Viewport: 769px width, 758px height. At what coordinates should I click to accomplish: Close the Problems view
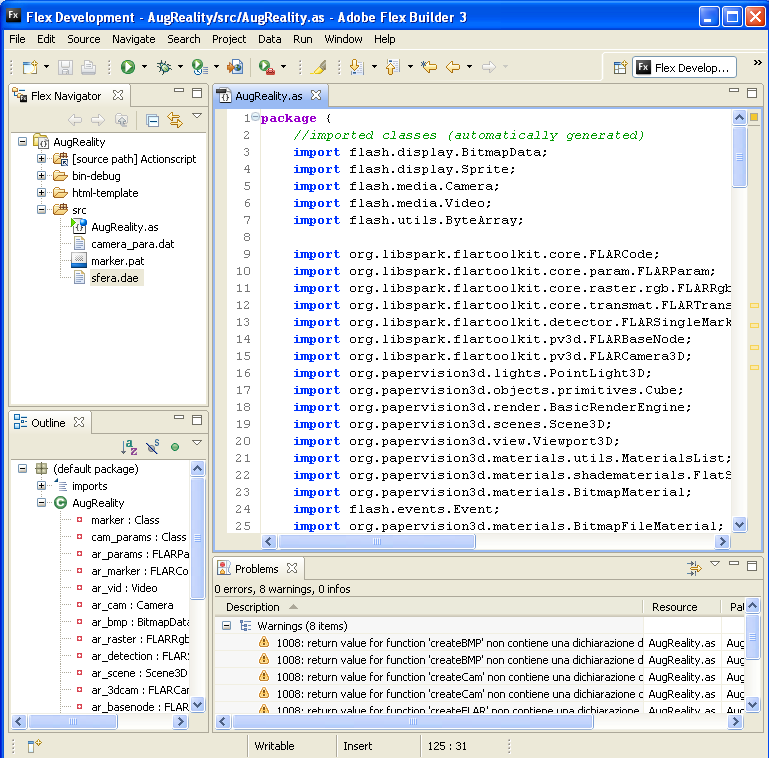pos(292,568)
